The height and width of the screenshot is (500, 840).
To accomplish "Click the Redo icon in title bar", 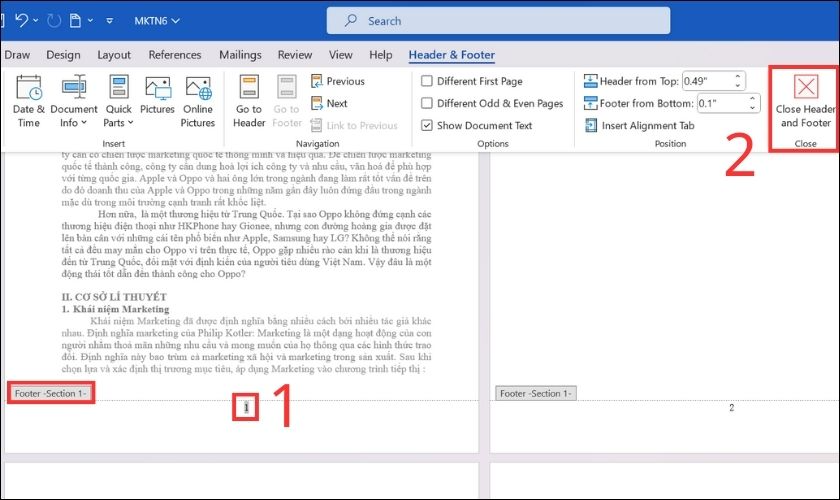I will tap(54, 20).
